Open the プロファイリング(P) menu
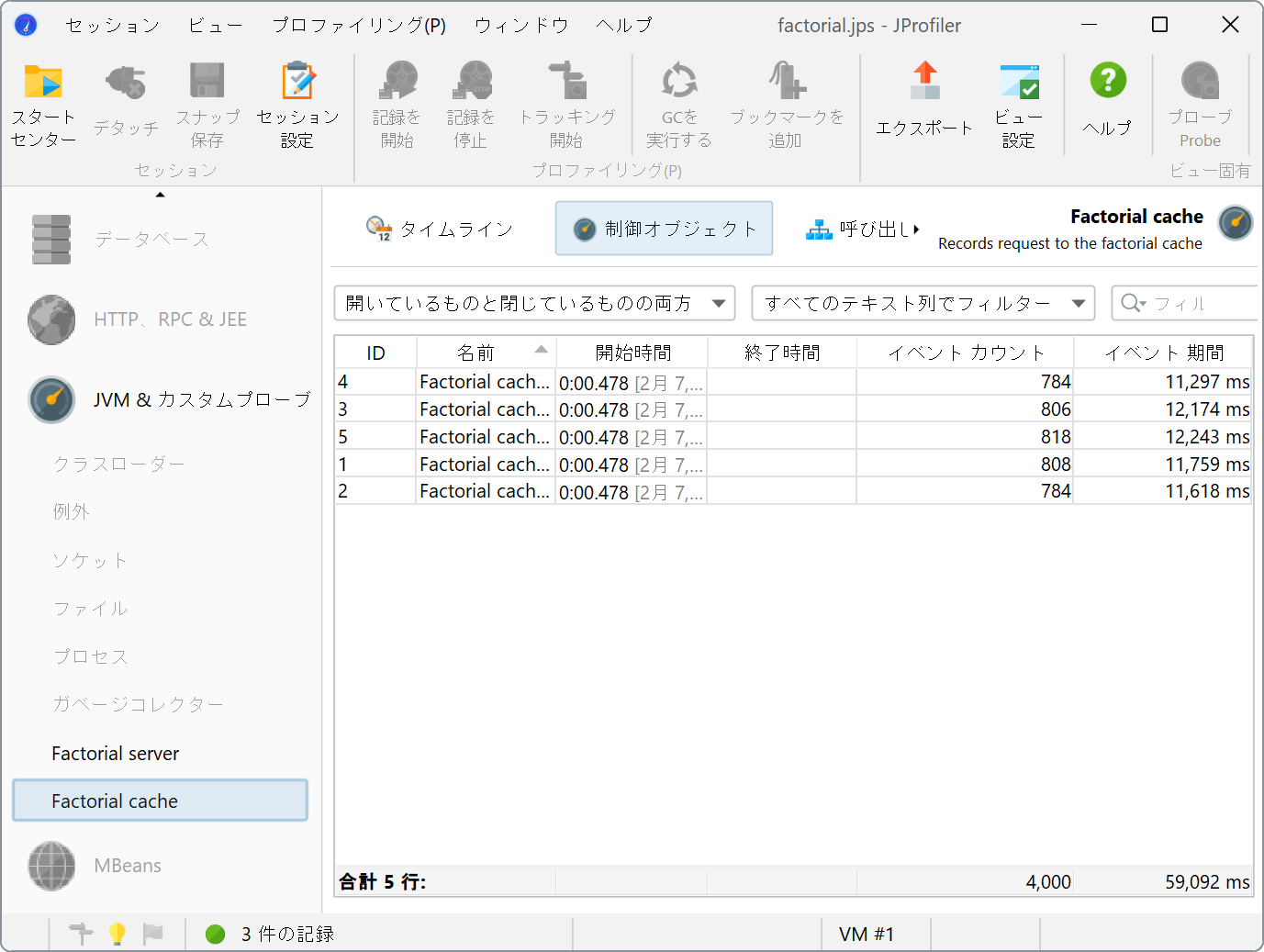Image resolution: width=1264 pixels, height=952 pixels. pos(359,26)
